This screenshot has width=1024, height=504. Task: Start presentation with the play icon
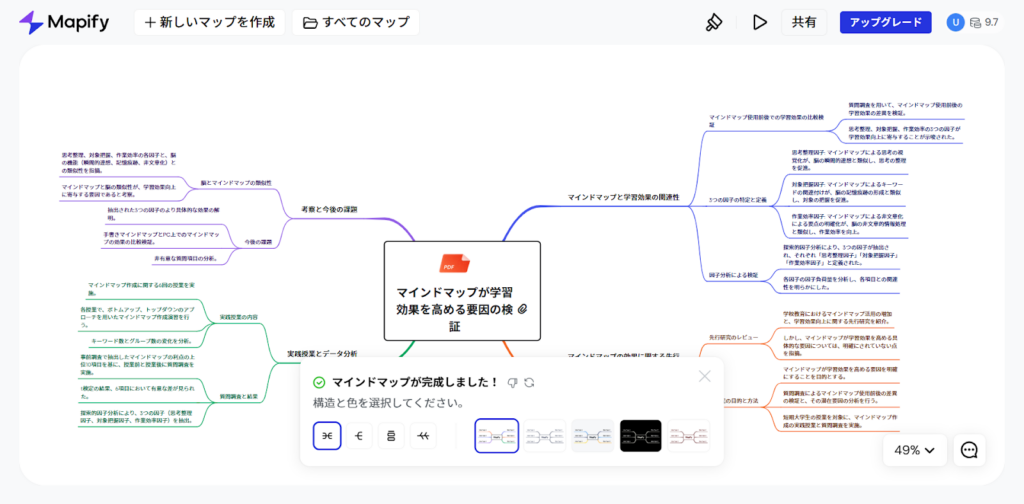point(759,22)
